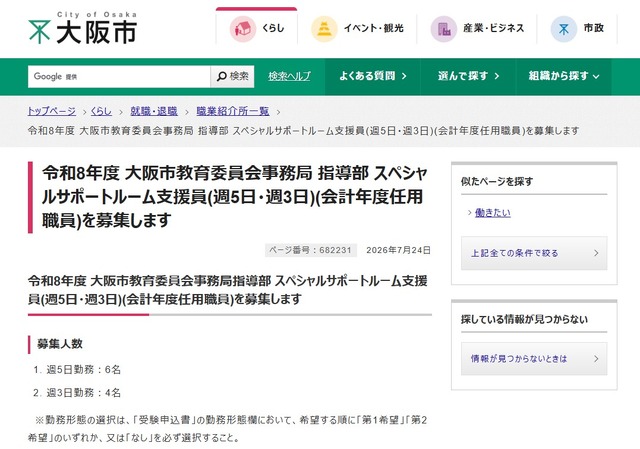
Task: Click the down arrow beside 組織から探す
Action: tap(596, 76)
